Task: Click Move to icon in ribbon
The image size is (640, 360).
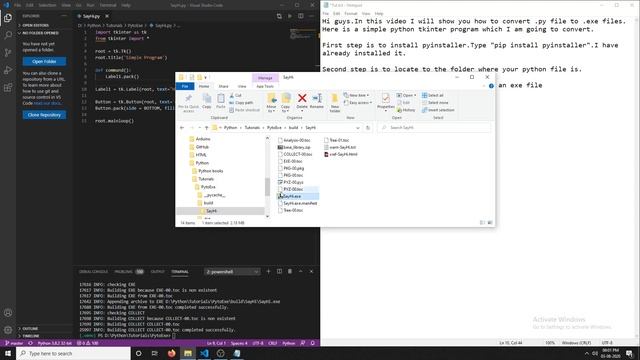Action: [x=271, y=102]
